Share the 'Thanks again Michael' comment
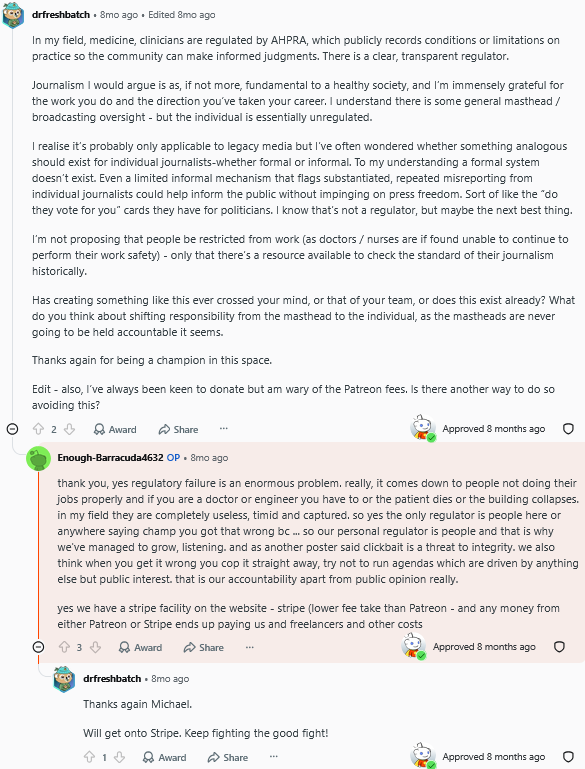The height and width of the screenshot is (769, 585). point(228,757)
